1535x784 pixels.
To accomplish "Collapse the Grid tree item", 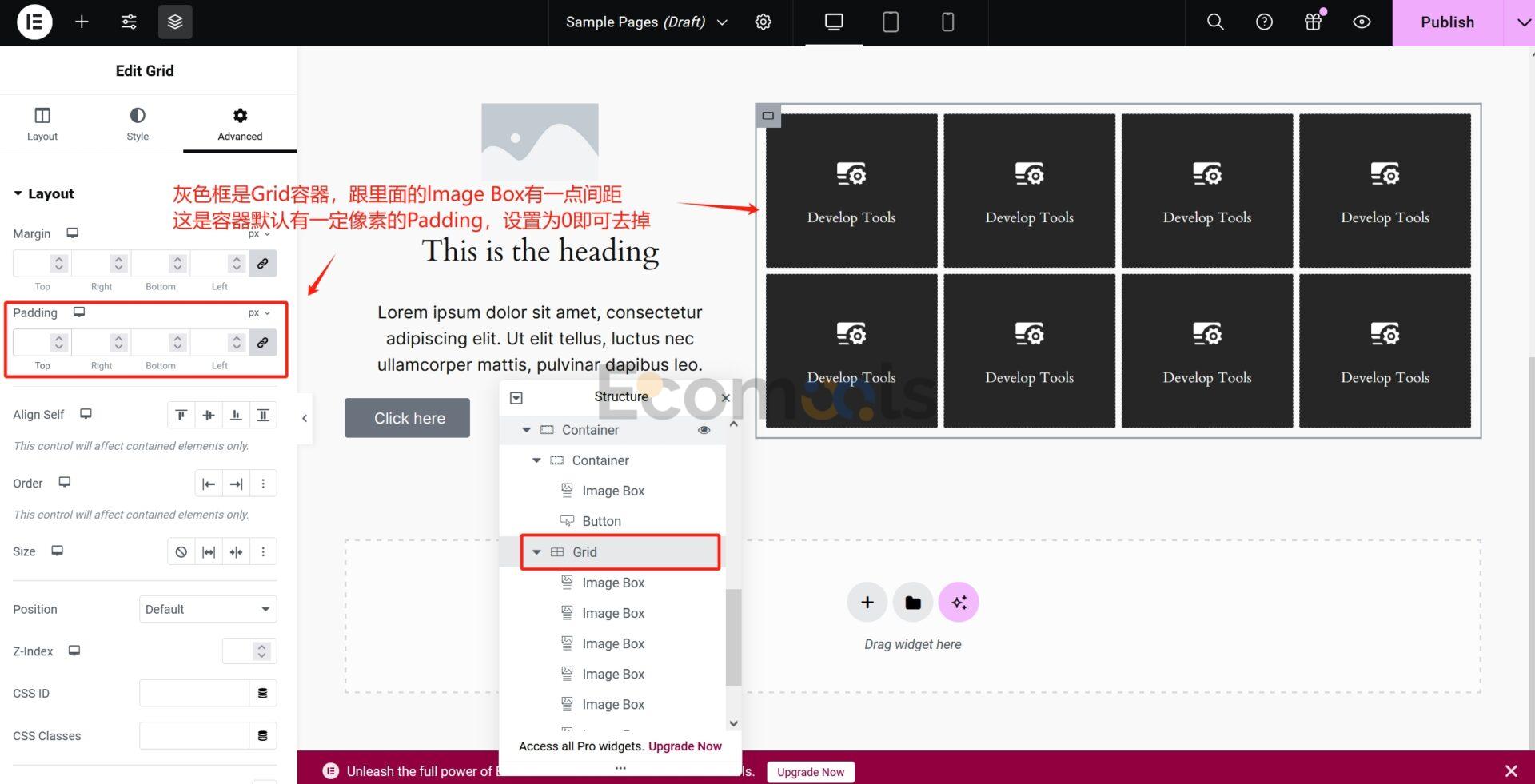I will [x=536, y=552].
